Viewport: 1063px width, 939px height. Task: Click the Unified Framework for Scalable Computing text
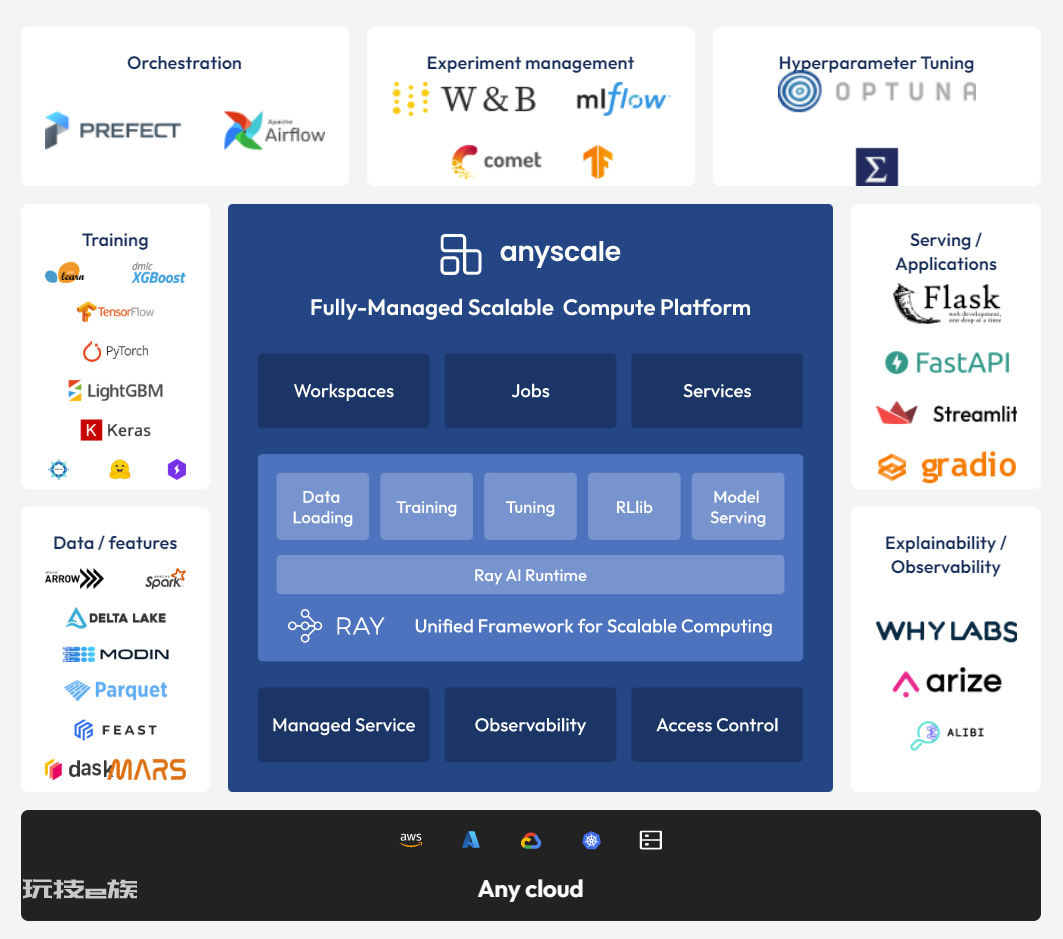[594, 626]
